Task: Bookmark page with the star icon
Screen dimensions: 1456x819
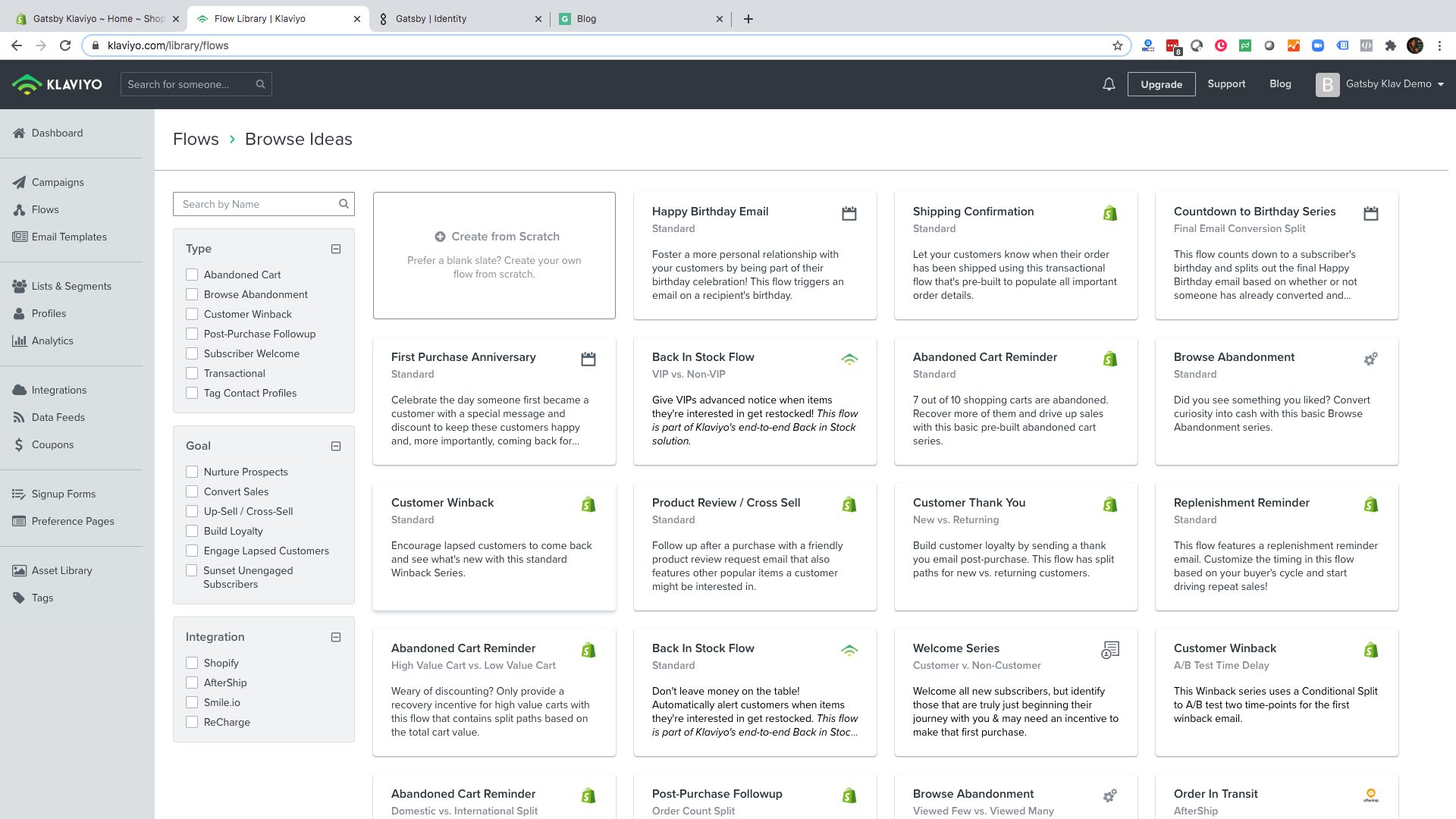Action: 1117,45
